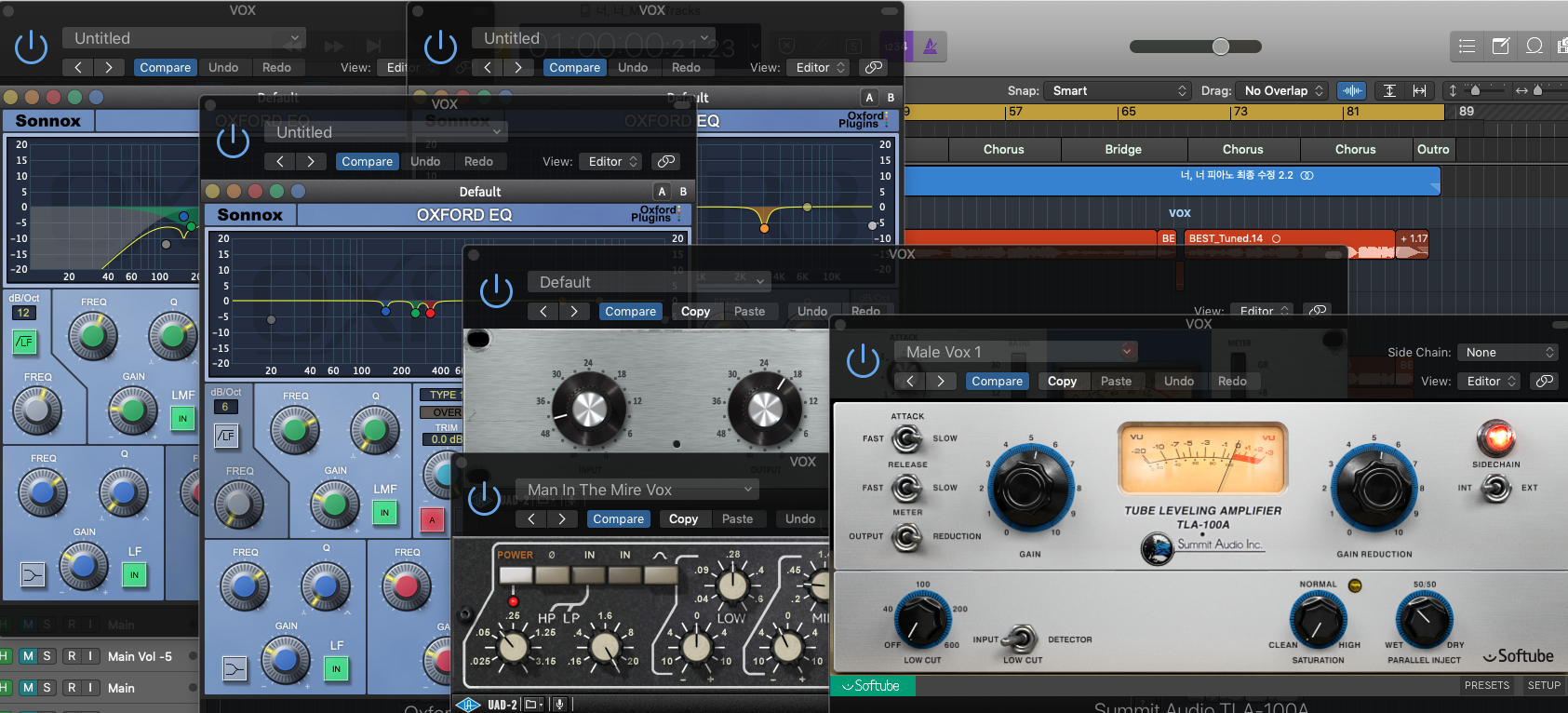1568x713 pixels.
Task: Toggle POWER button on UAD EQ
Action: click(516, 574)
